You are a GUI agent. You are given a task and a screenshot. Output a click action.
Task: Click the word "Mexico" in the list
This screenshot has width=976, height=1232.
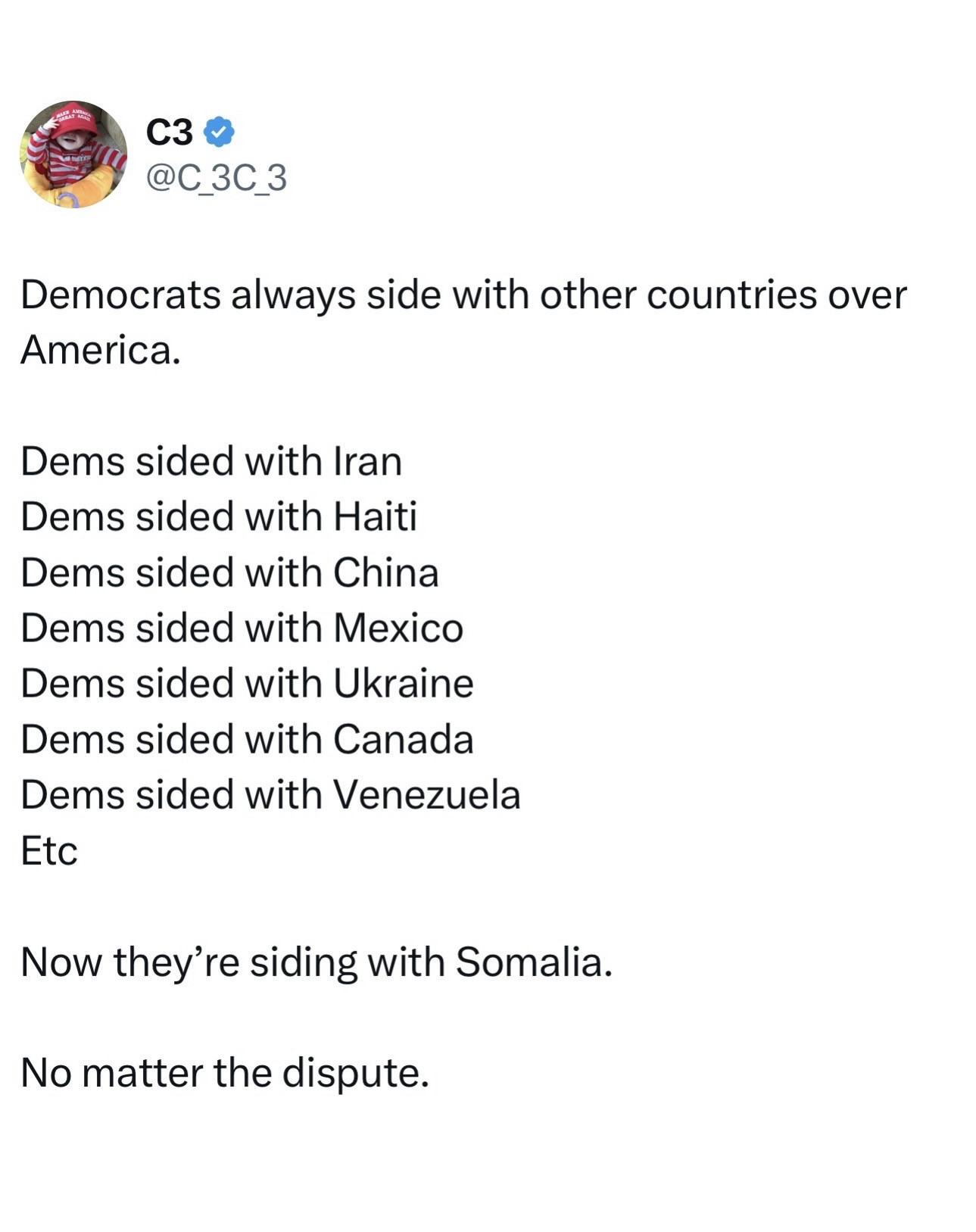click(398, 628)
